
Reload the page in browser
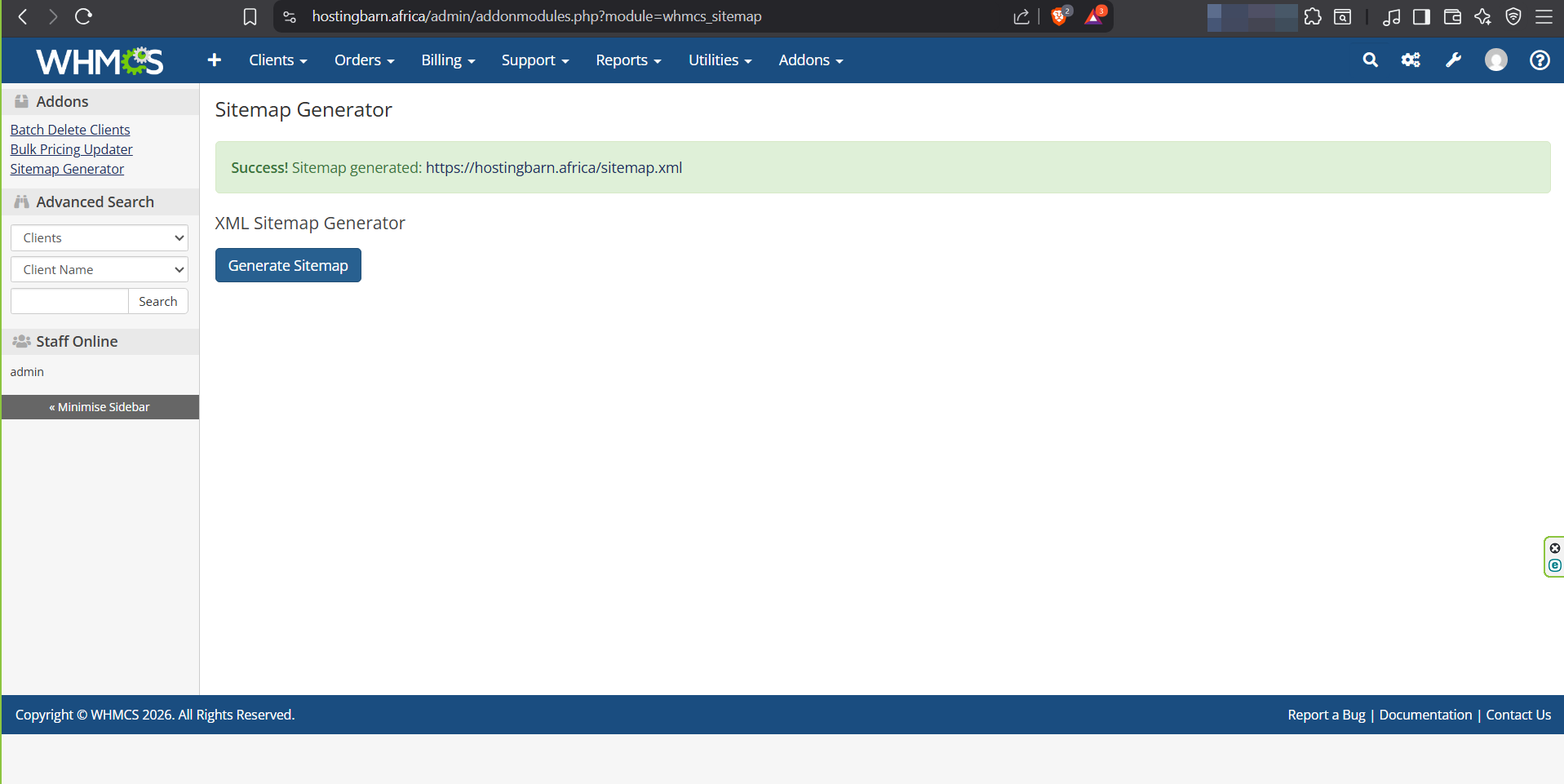(83, 16)
